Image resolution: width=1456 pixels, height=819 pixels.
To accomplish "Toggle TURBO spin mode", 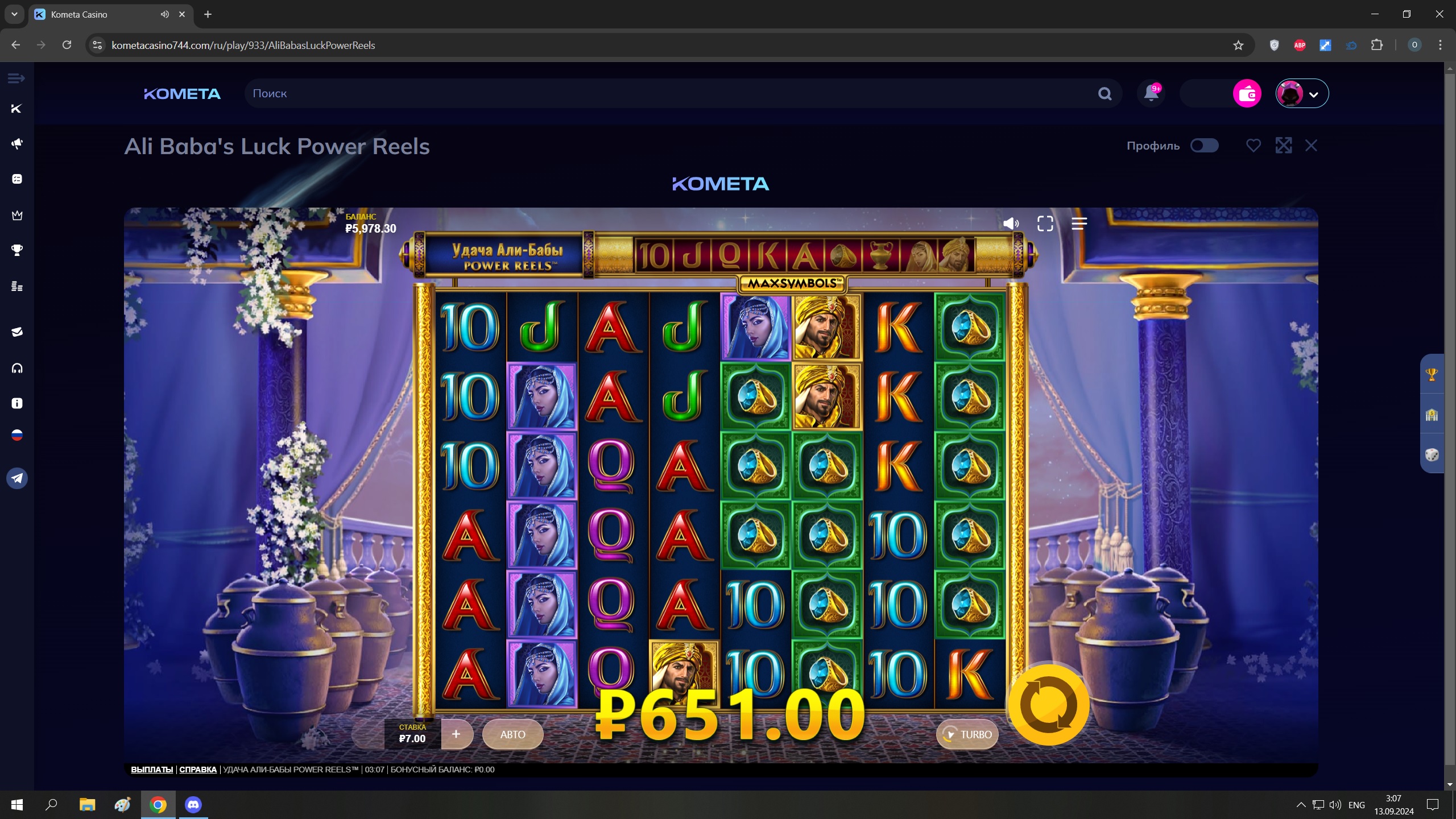I will [967, 734].
